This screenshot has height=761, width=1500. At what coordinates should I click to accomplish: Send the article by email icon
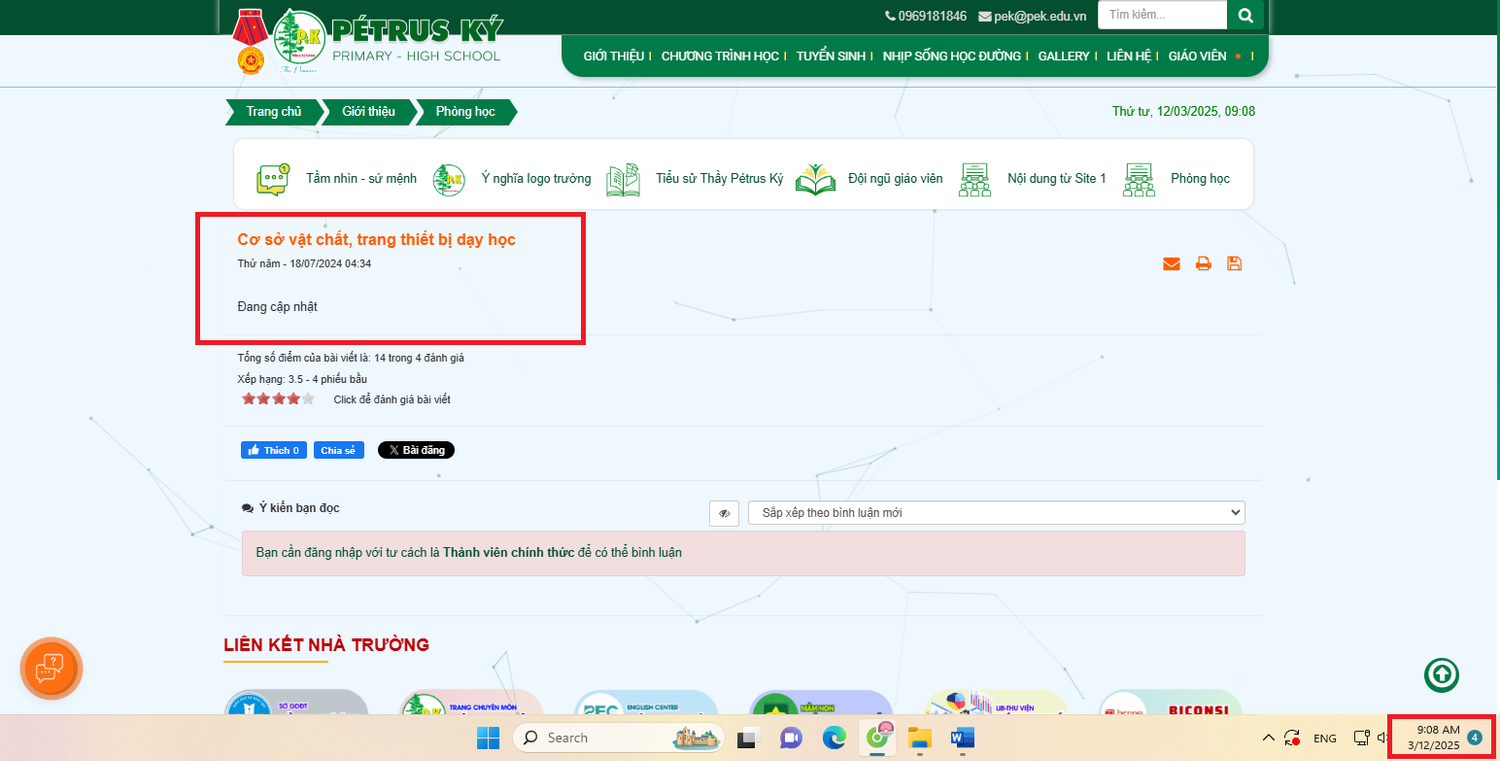[1171, 264]
